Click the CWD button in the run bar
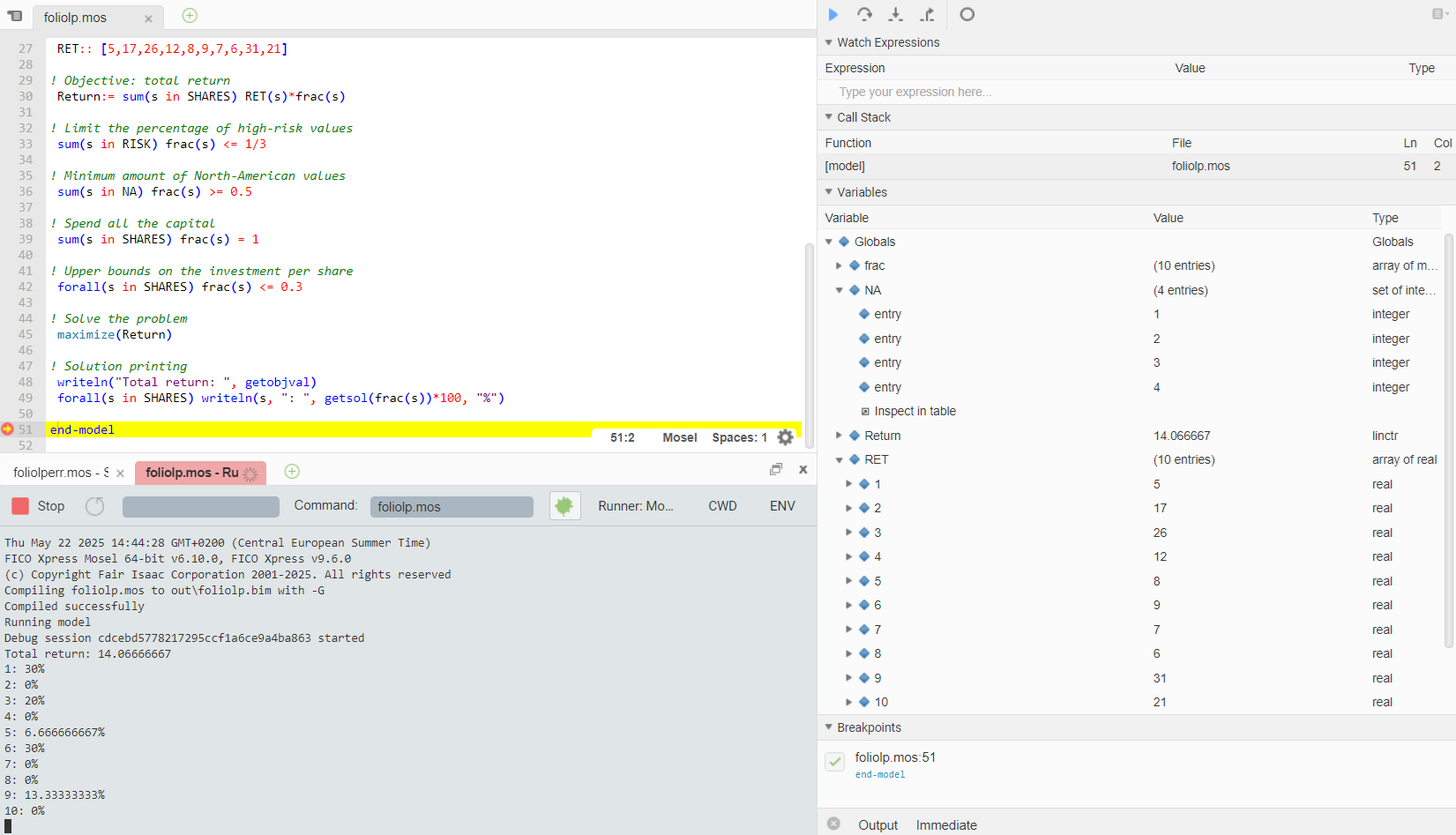The height and width of the screenshot is (835, 1456). (x=722, y=505)
